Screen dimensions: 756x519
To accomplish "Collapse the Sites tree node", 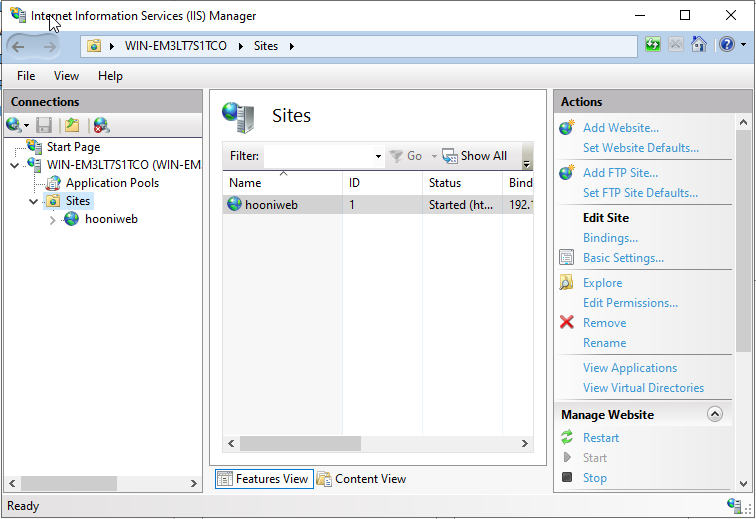I will pos(33,201).
